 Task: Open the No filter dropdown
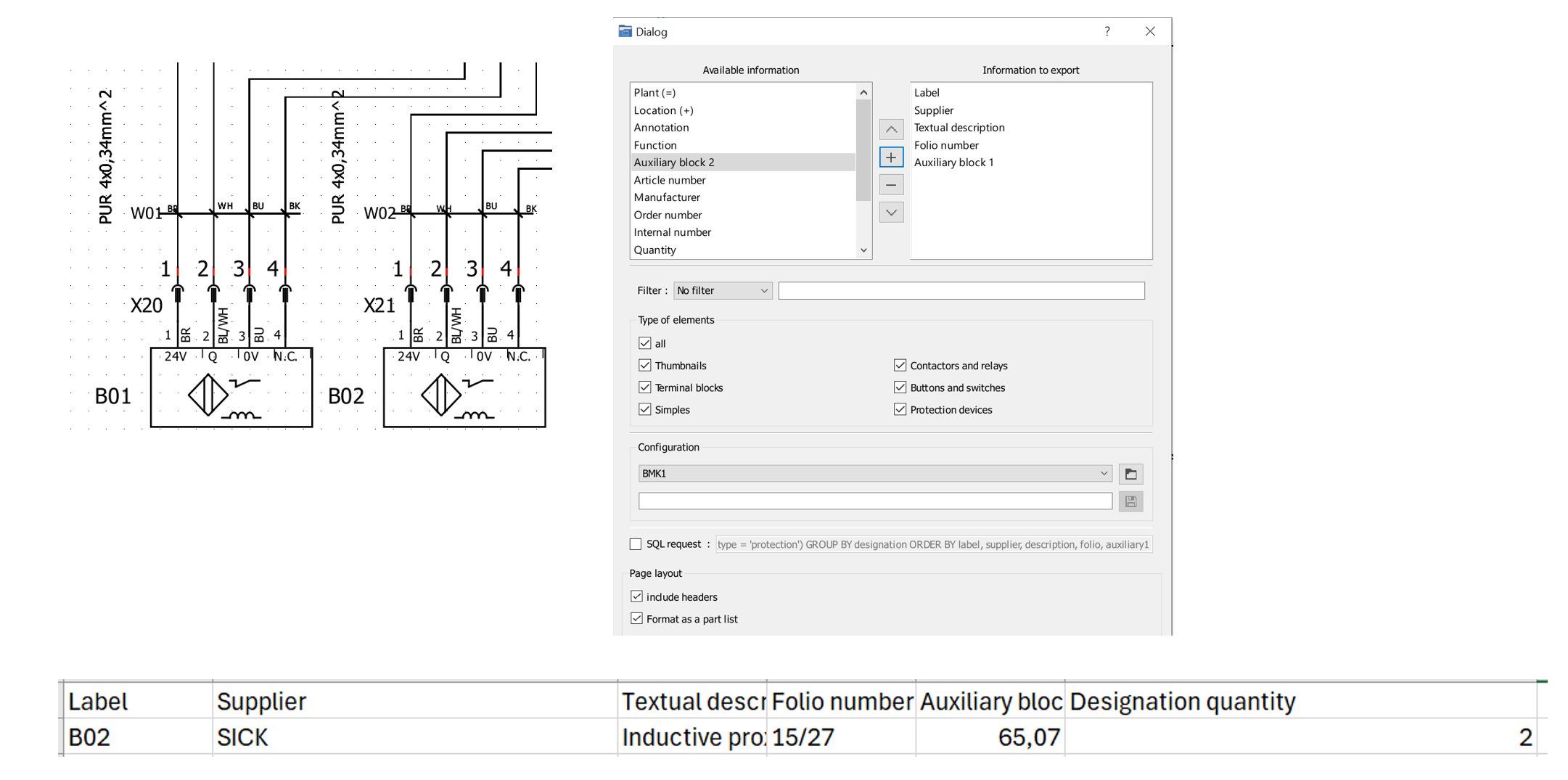tap(722, 291)
